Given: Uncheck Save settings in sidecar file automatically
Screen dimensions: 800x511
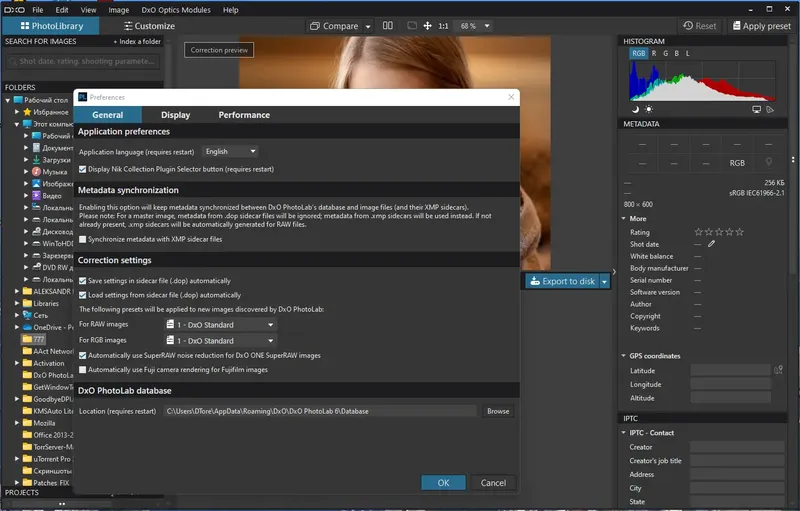Looking at the screenshot, I should point(83,281).
